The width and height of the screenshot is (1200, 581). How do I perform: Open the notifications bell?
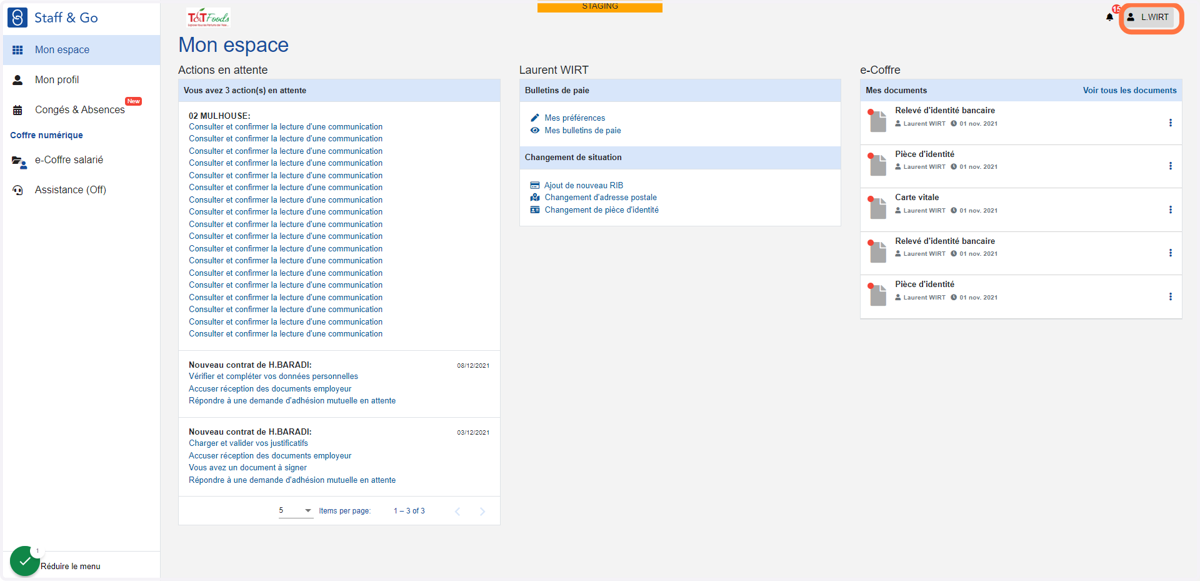click(x=1110, y=17)
